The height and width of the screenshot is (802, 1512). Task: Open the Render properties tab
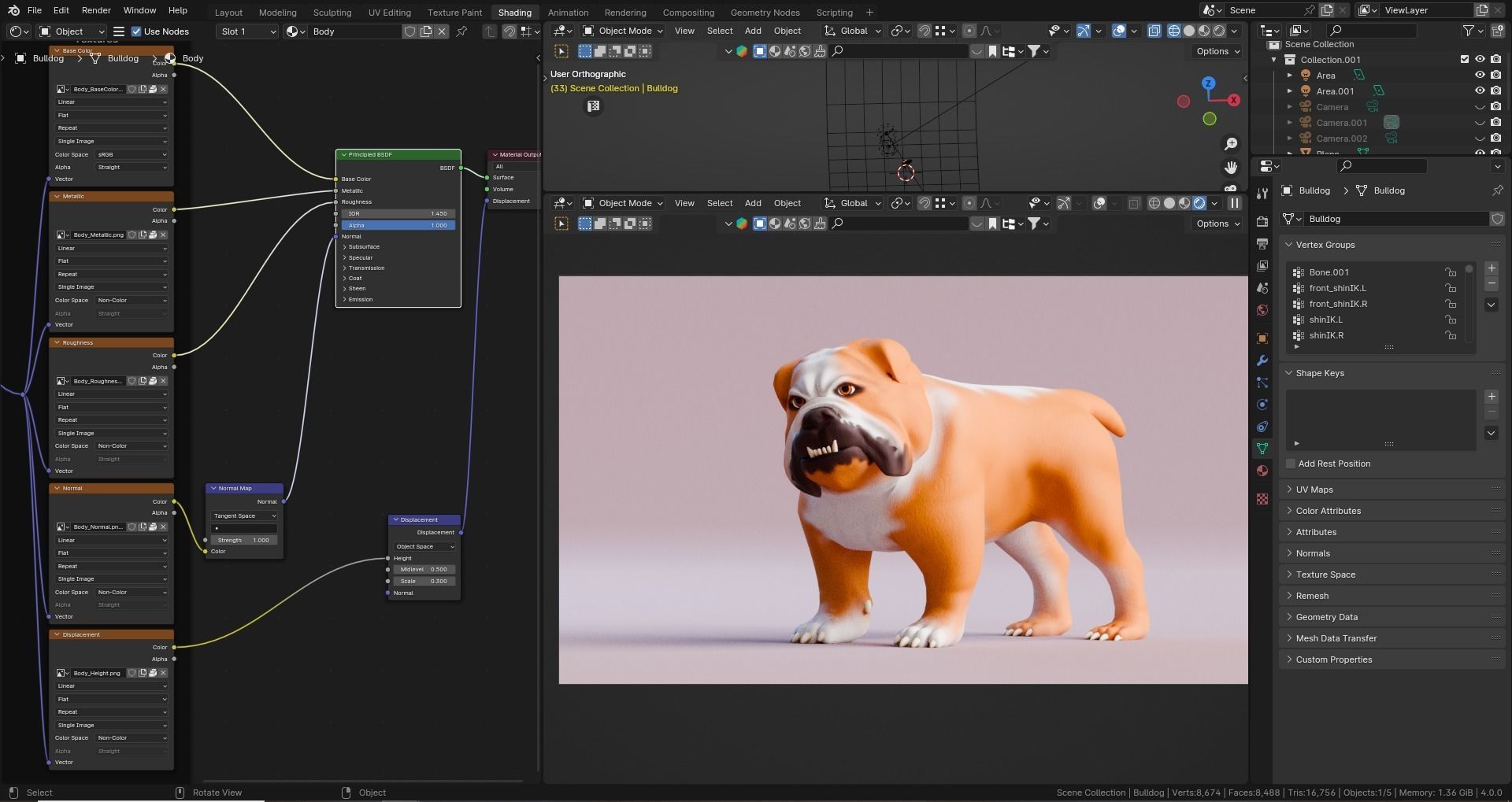pos(1262,221)
